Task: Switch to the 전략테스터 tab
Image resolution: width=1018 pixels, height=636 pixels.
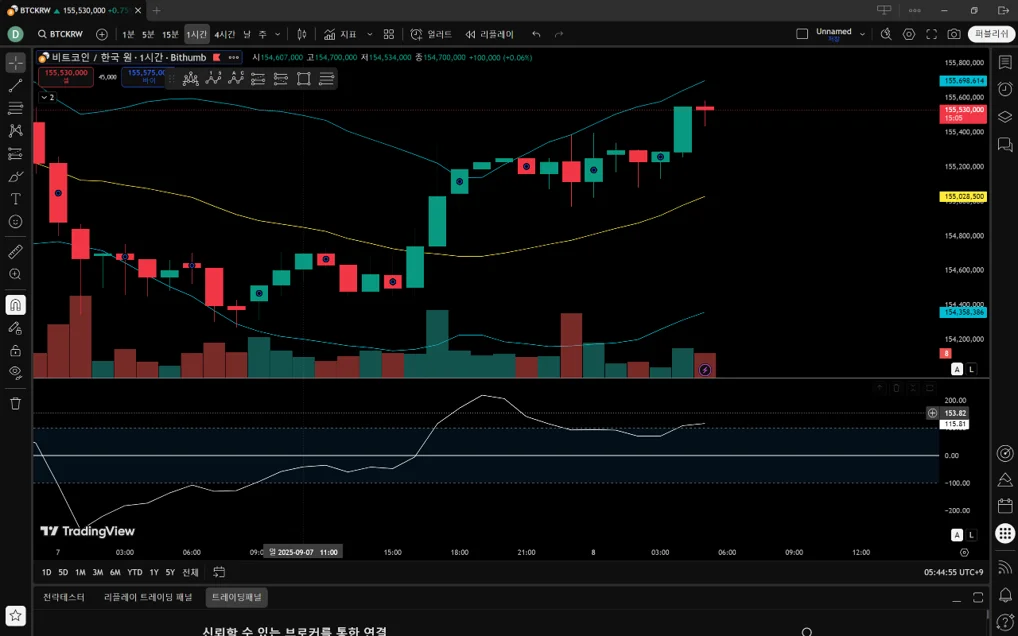Action: (64, 597)
